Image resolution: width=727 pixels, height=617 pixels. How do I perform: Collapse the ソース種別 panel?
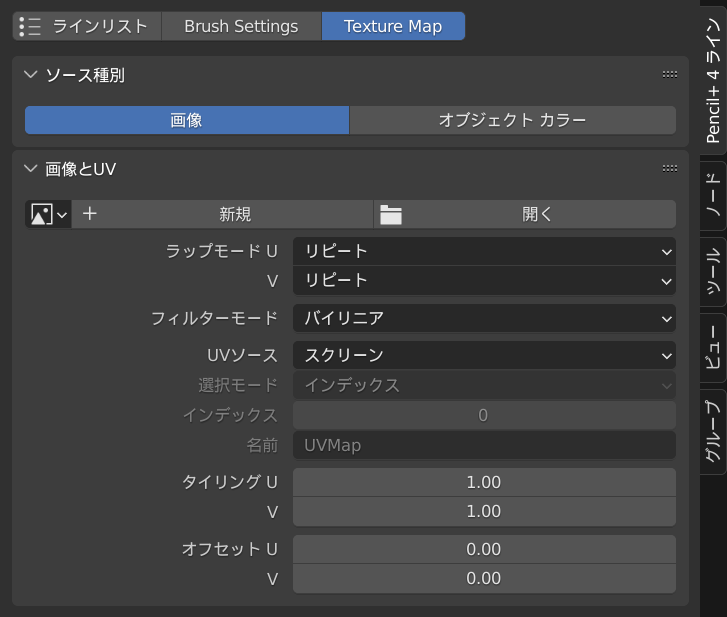[x=30, y=74]
